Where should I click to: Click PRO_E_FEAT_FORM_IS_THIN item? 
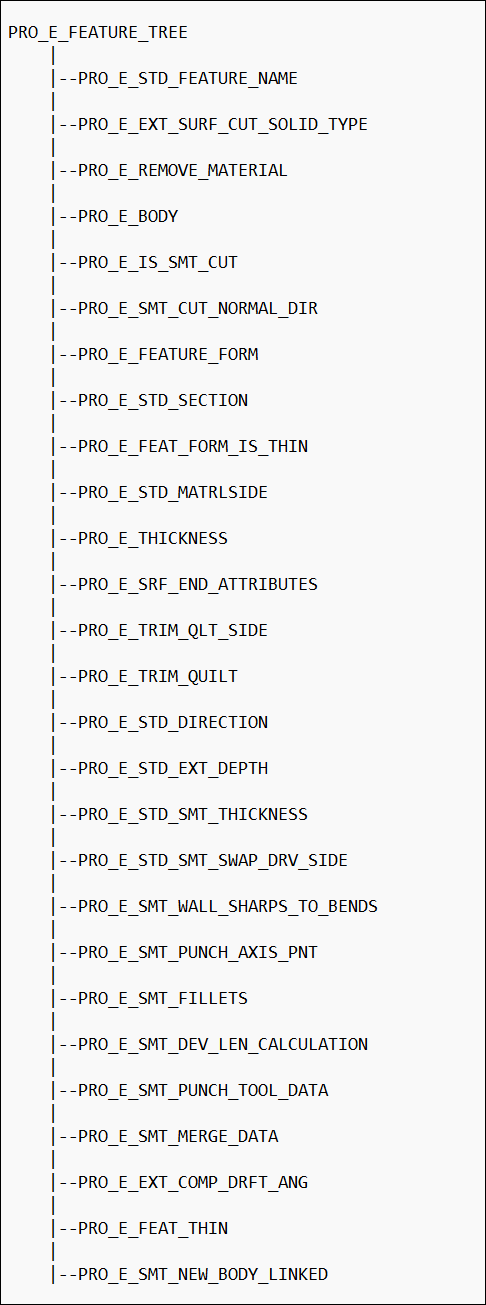(193, 447)
